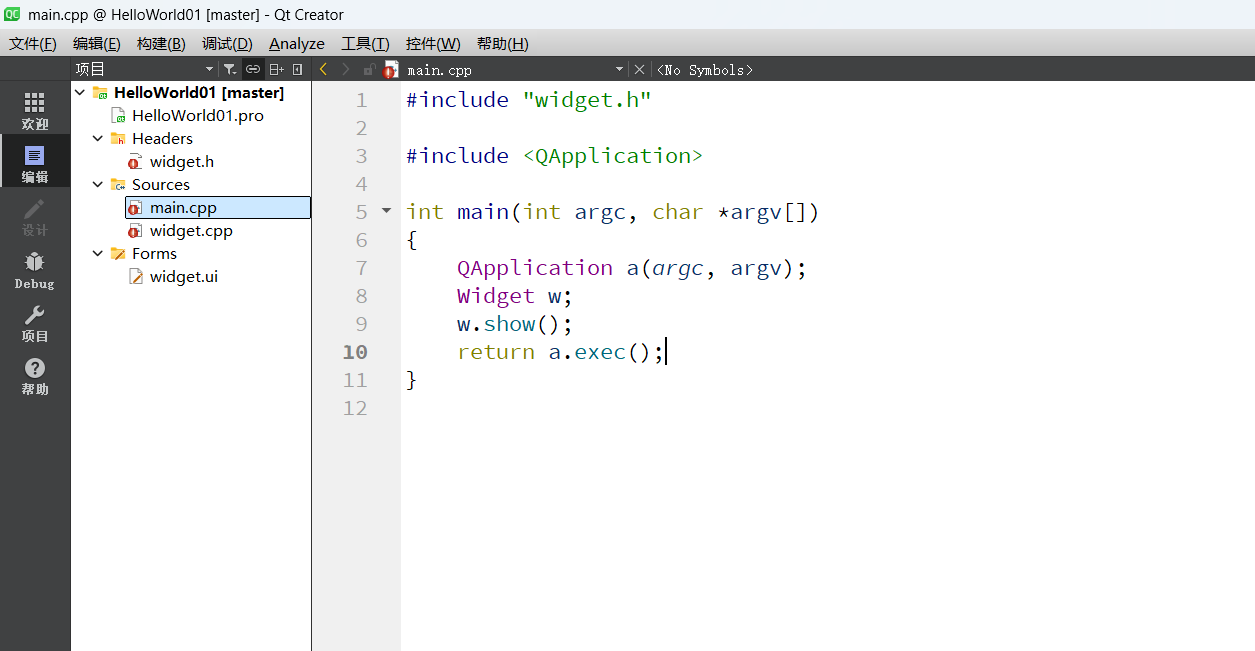The height and width of the screenshot is (651, 1255).
Task: Fold the main function at line 5
Action: 387,211
